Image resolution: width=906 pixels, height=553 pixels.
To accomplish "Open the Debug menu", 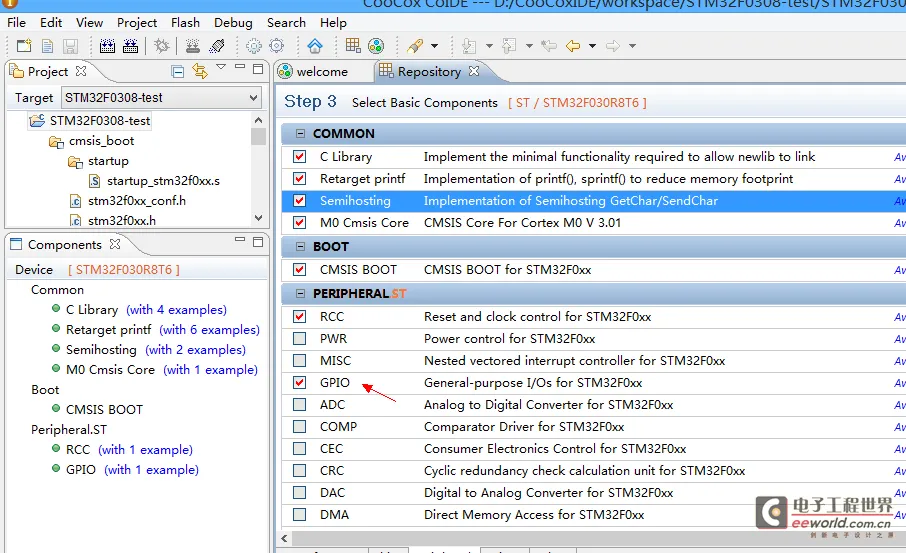I will 233,23.
